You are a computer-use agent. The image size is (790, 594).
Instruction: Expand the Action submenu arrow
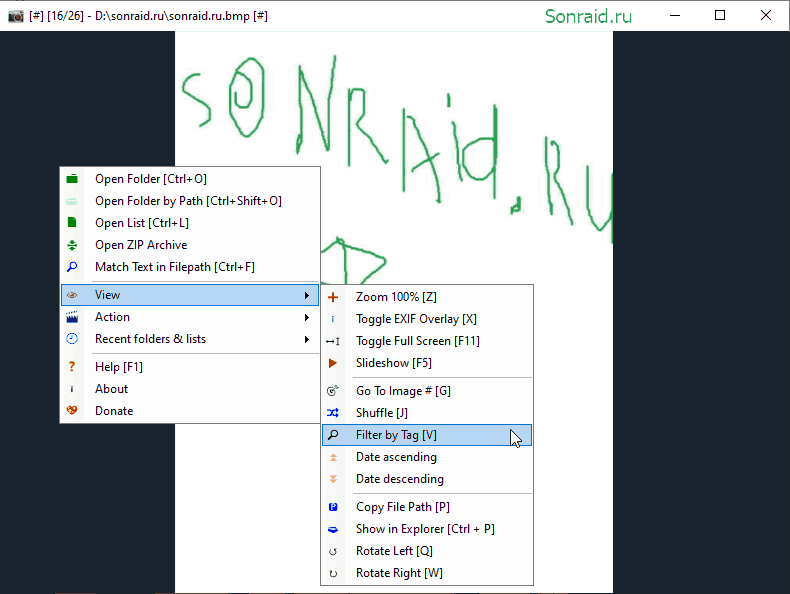(307, 317)
